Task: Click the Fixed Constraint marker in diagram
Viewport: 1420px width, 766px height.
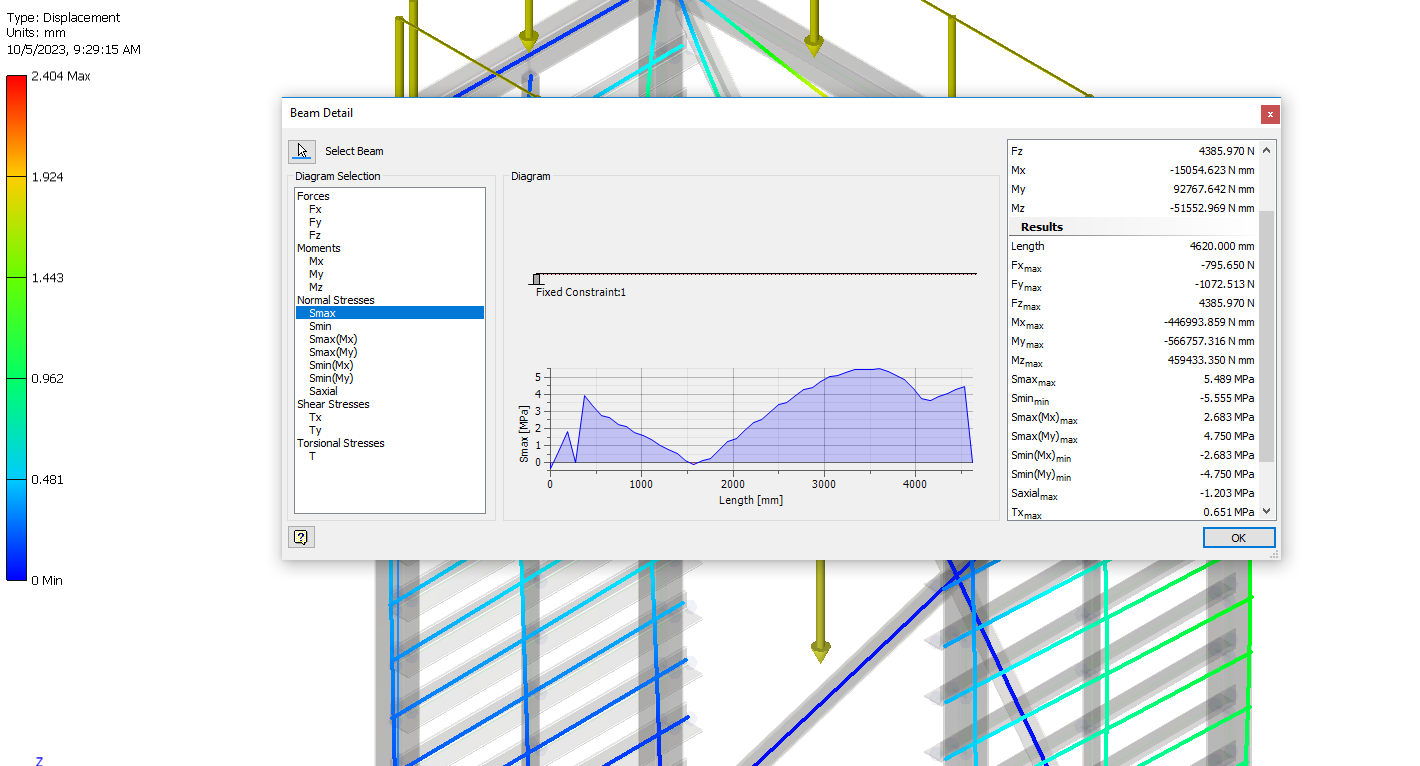Action: 537,279
